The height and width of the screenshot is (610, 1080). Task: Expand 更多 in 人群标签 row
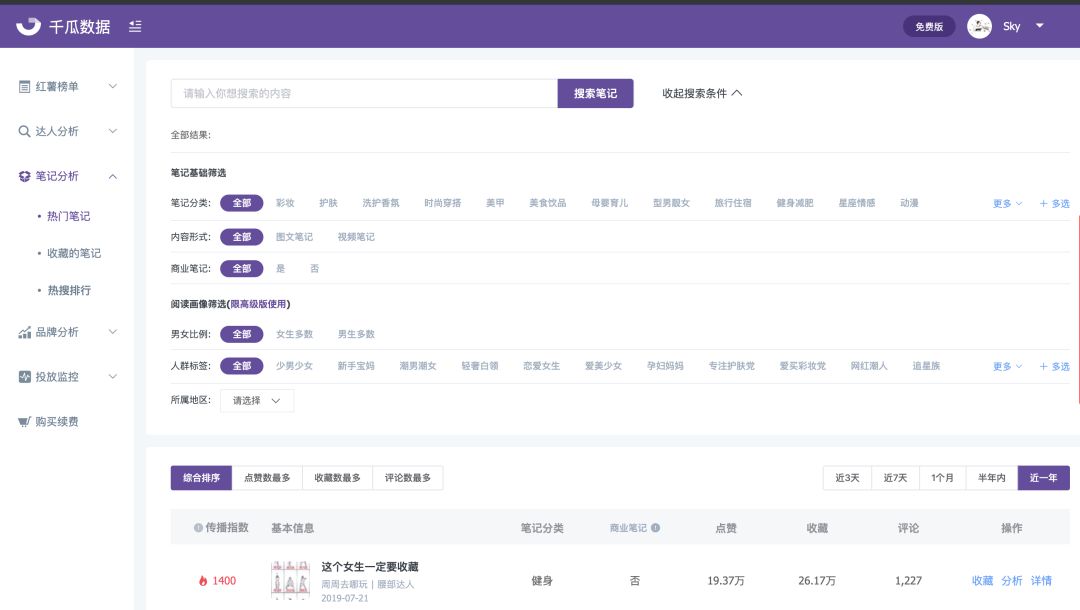click(1007, 366)
